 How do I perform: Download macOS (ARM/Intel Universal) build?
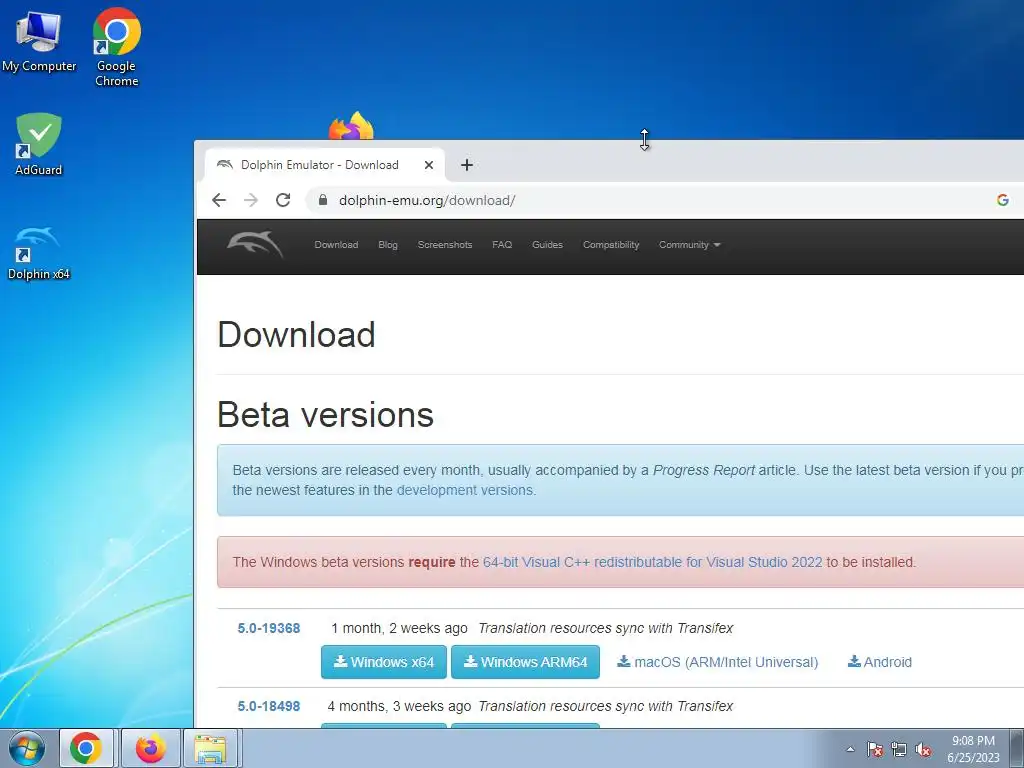tap(718, 662)
